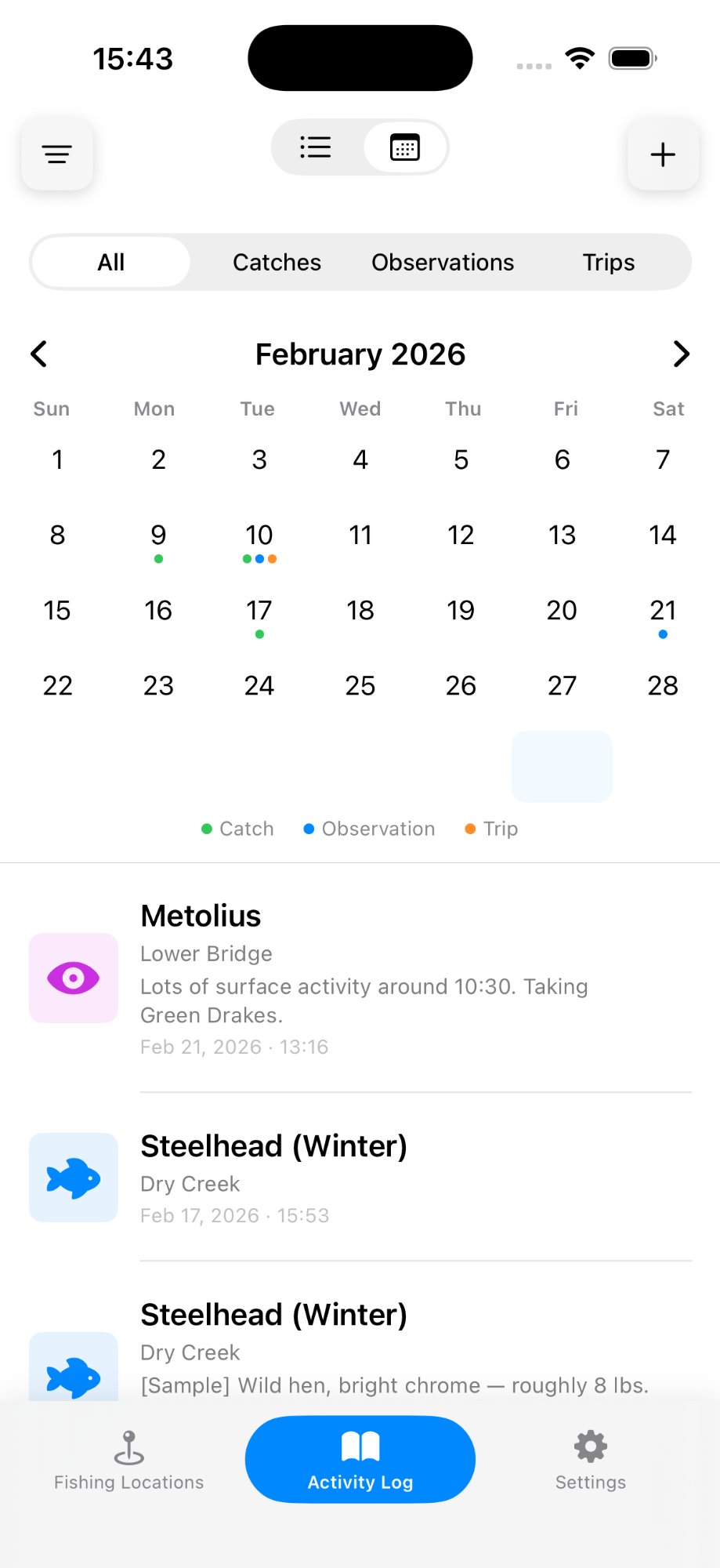Open Fishing Locations from the bottom bar
Screen dimensions: 720x1568
(x=128, y=1460)
